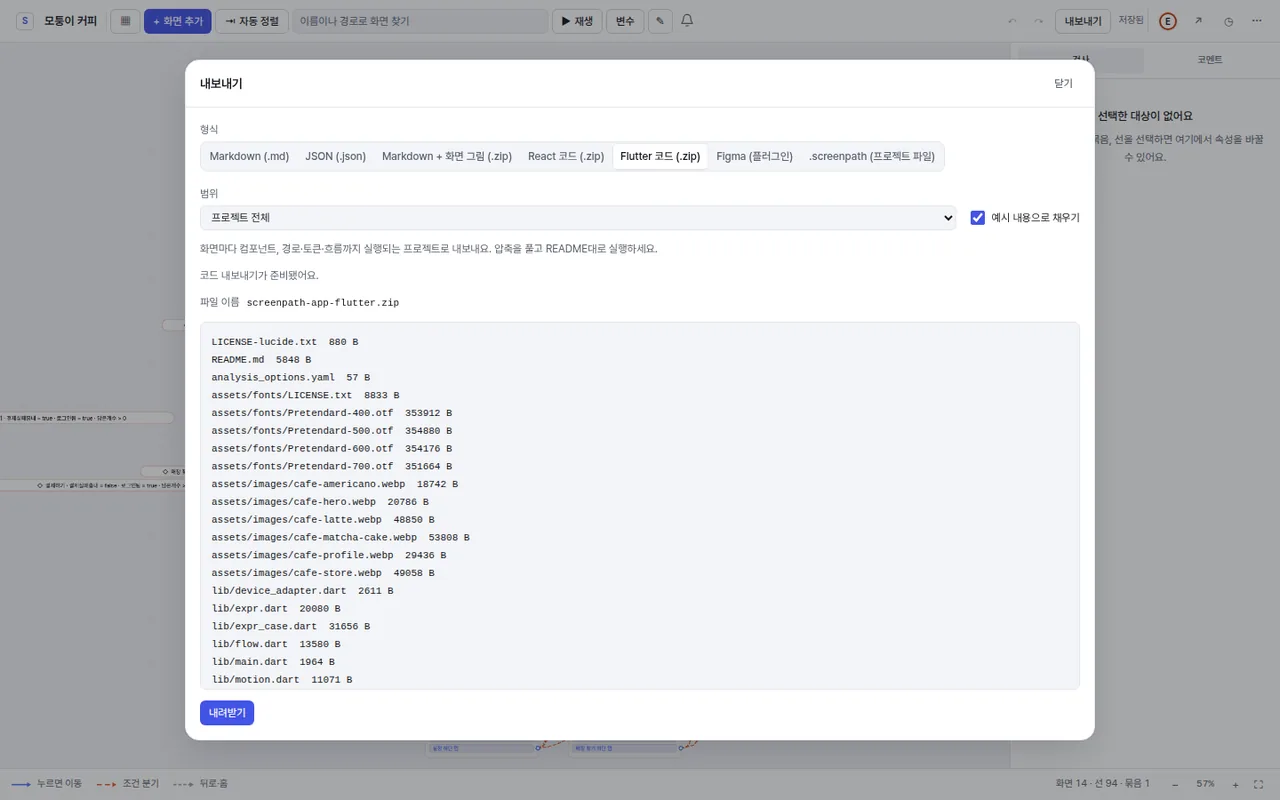The image size is (1280, 800).
Task: Click the 내려받기 download button
Action: pos(227,713)
